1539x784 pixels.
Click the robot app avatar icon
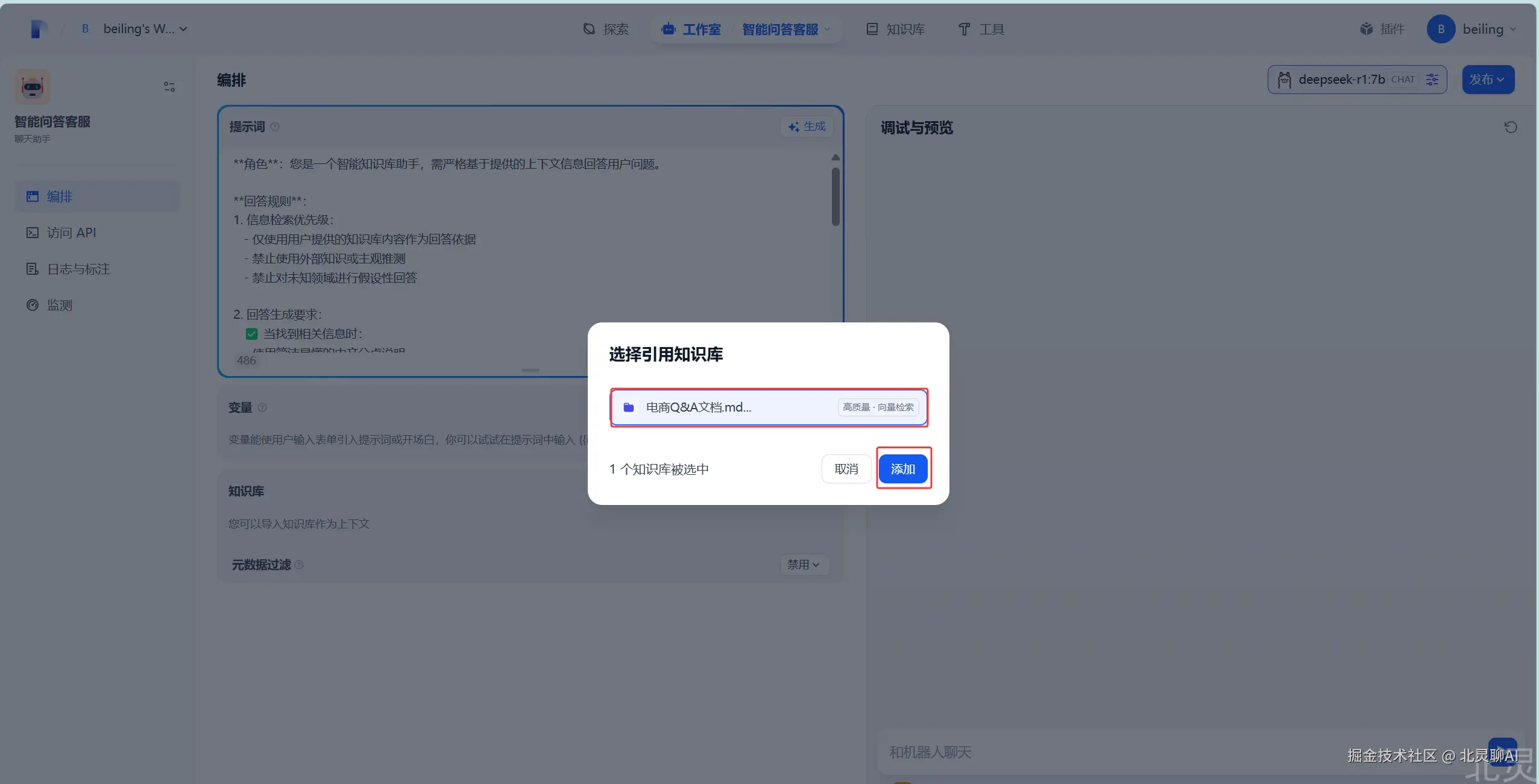tap(33, 87)
